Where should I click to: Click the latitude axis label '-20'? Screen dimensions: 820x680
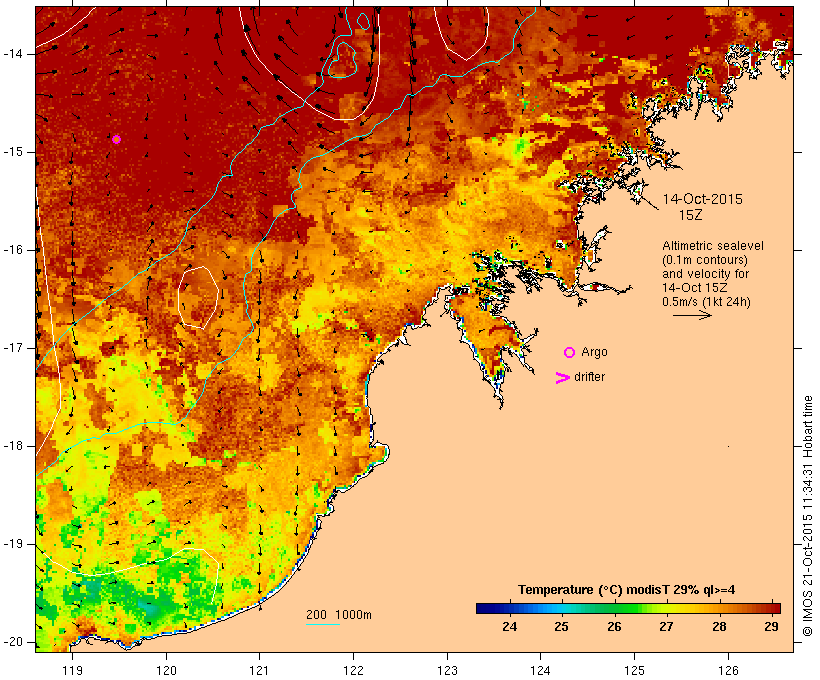pyautogui.click(x=13, y=642)
